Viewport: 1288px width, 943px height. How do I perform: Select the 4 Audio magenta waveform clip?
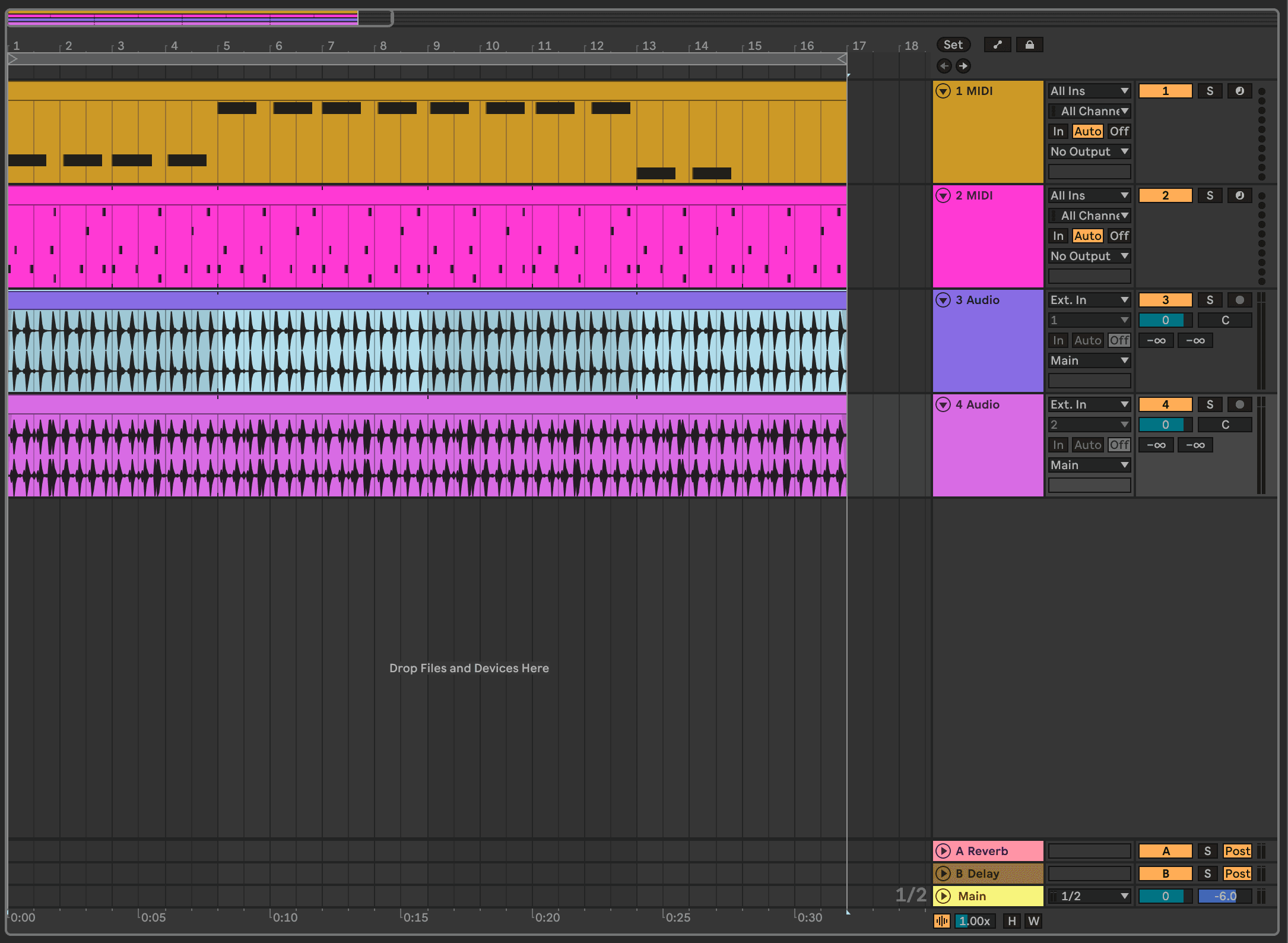tap(427, 455)
